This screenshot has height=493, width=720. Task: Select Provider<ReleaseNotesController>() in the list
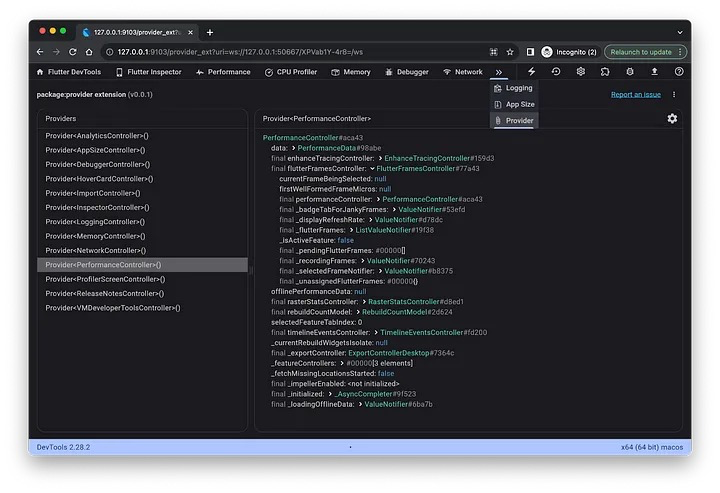142,294
